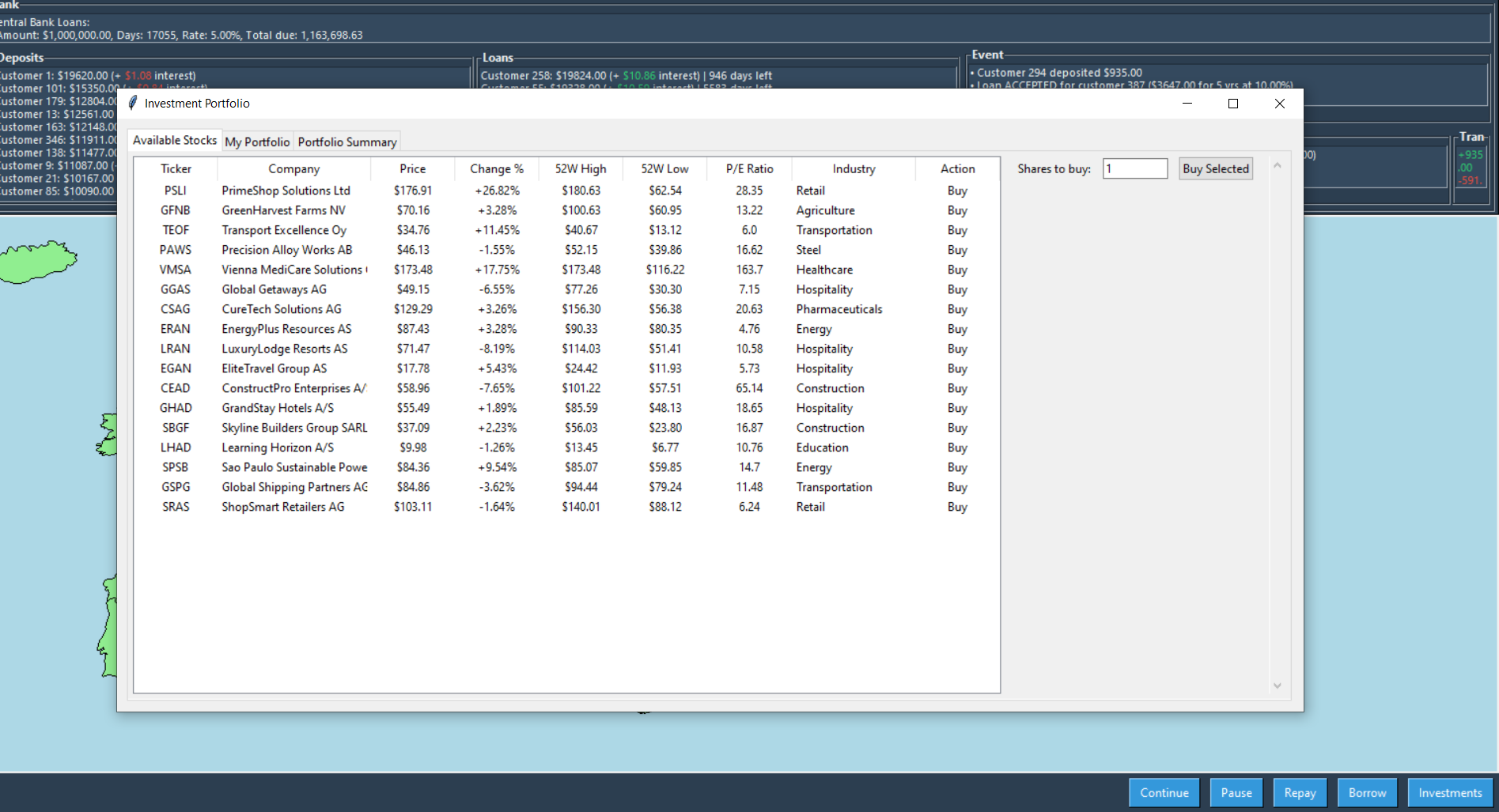
Task: Click Buy in the ShopSmart Retailers row
Action: (x=957, y=507)
